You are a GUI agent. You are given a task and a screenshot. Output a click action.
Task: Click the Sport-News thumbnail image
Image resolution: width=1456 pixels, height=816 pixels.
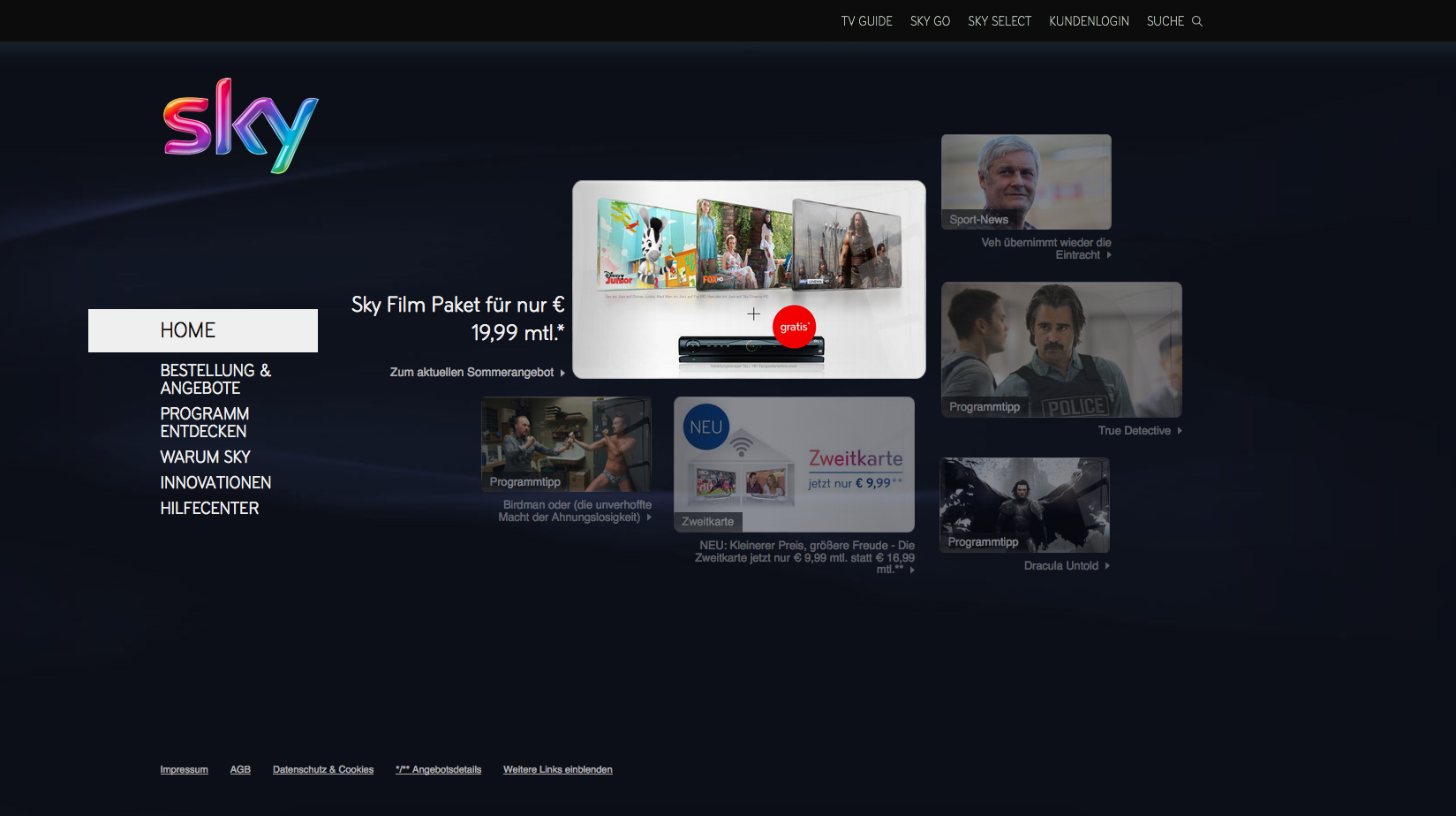[x=1026, y=182]
